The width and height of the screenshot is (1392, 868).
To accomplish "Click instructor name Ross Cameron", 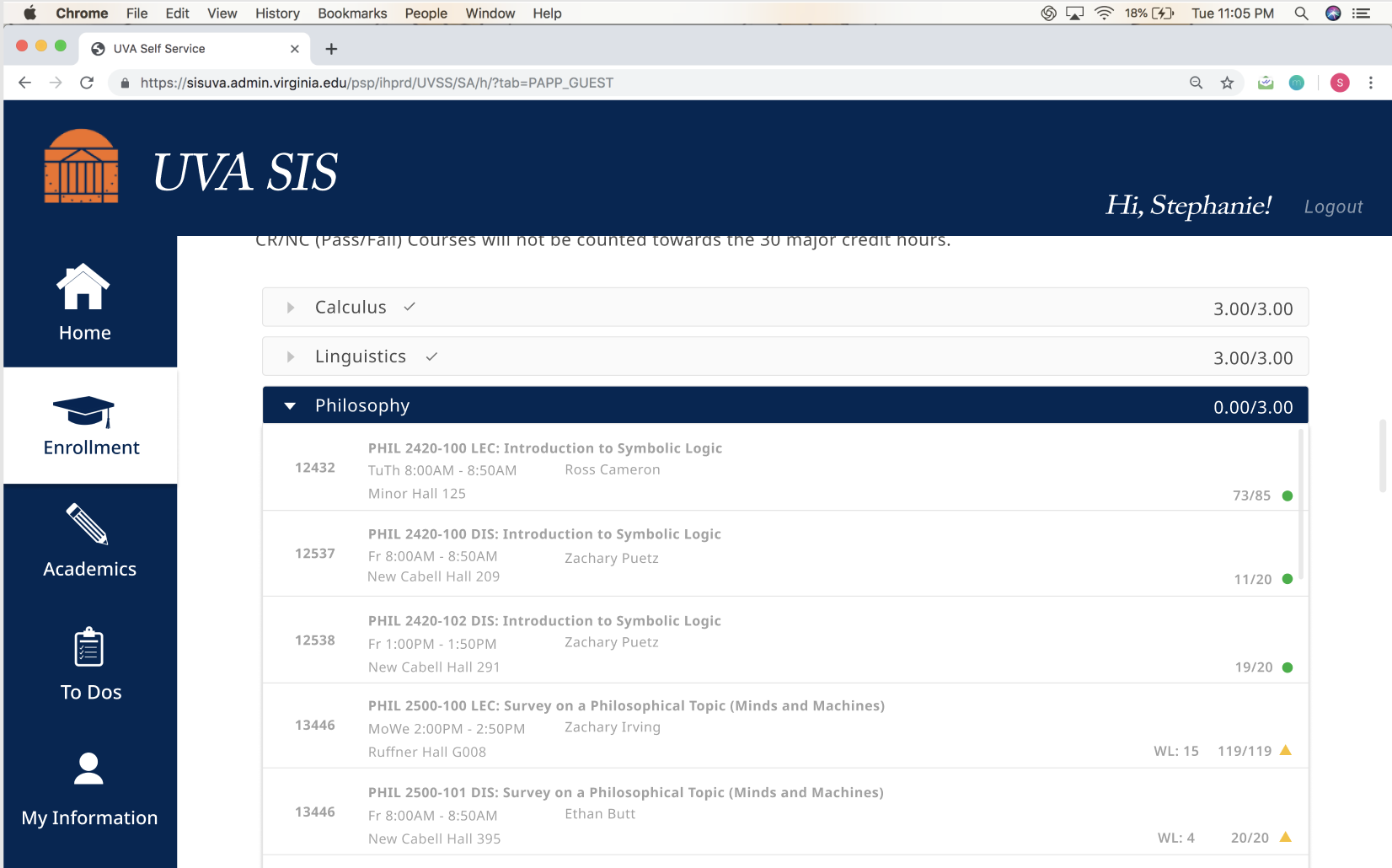I will (613, 469).
